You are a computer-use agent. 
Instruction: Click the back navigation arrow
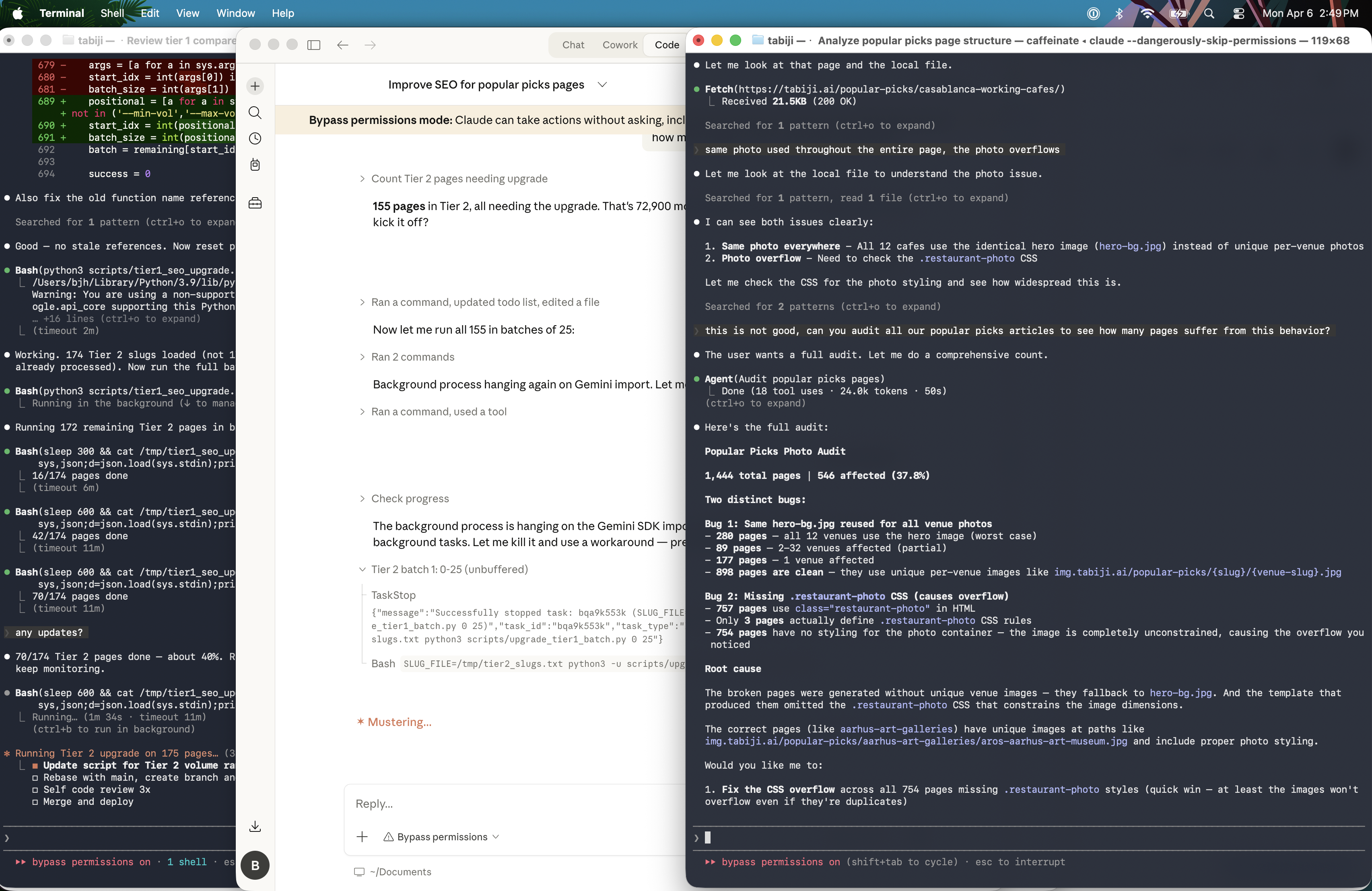coord(342,45)
